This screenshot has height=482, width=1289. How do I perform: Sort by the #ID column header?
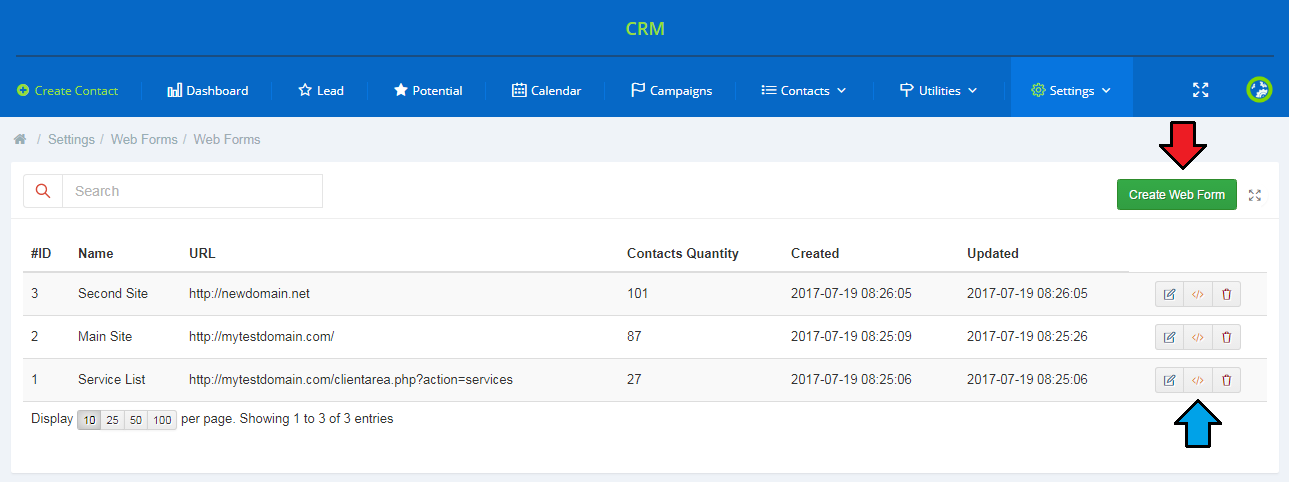41,253
